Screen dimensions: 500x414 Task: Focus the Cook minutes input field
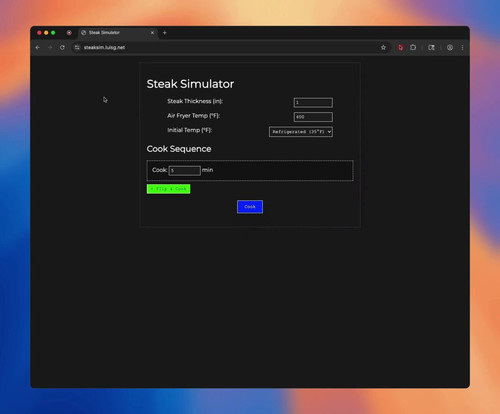tap(184, 171)
